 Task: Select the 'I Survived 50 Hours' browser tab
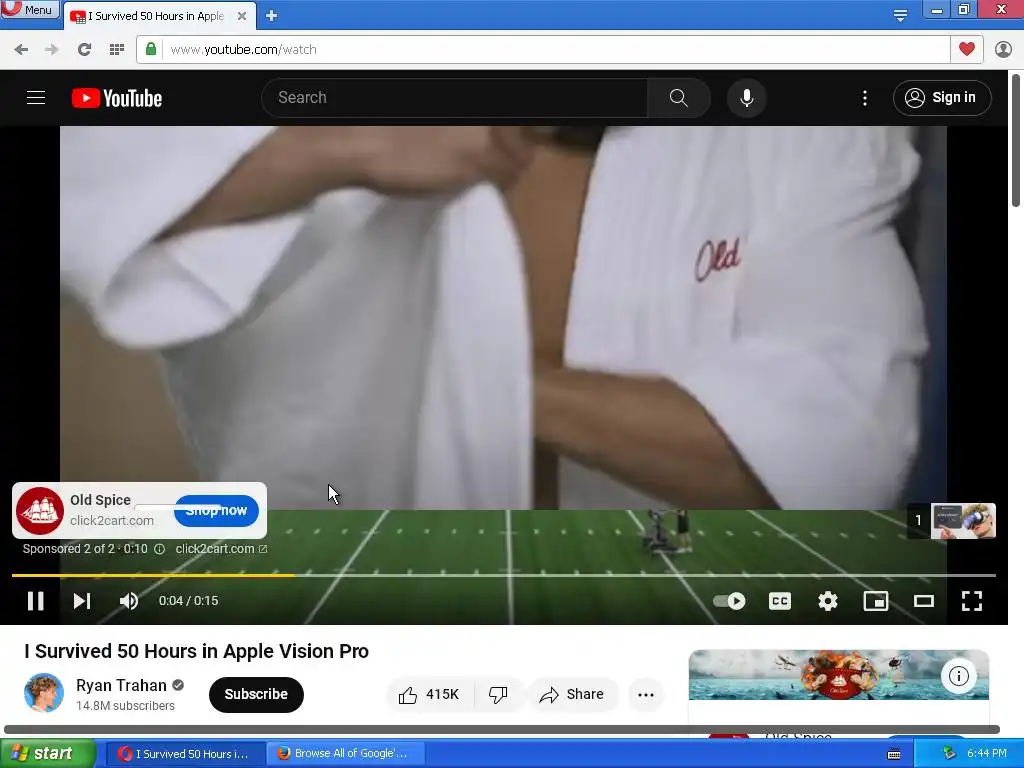[x=159, y=16]
